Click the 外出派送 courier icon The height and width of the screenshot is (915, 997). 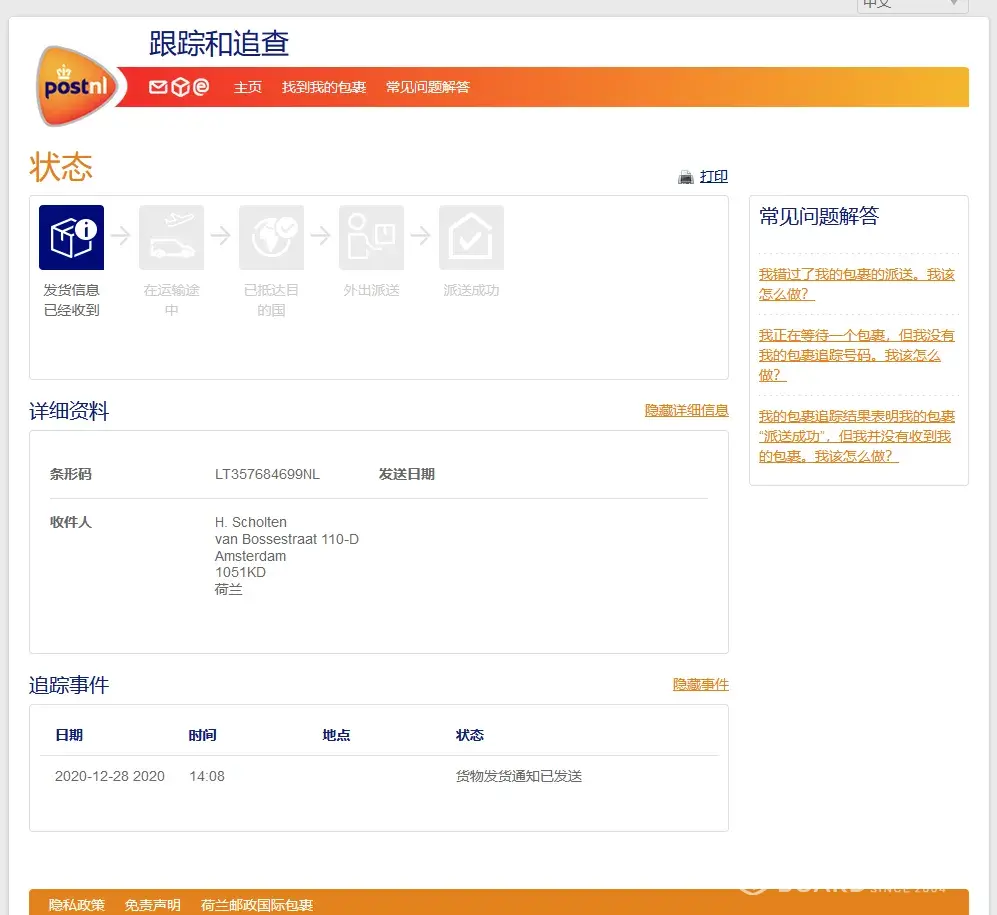click(371, 238)
